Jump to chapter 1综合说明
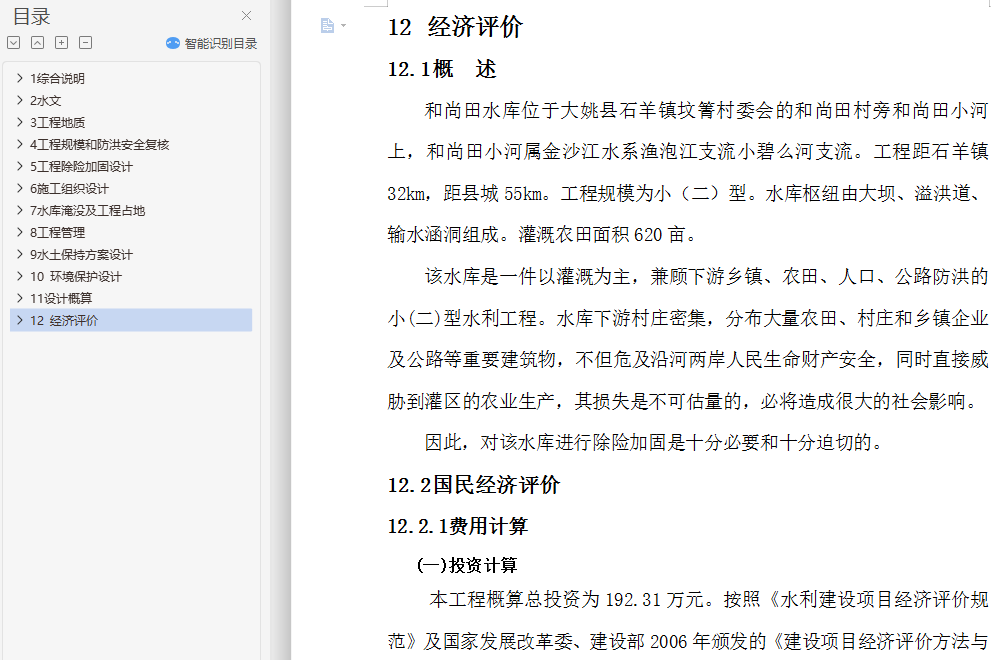The image size is (991, 660). 58,78
